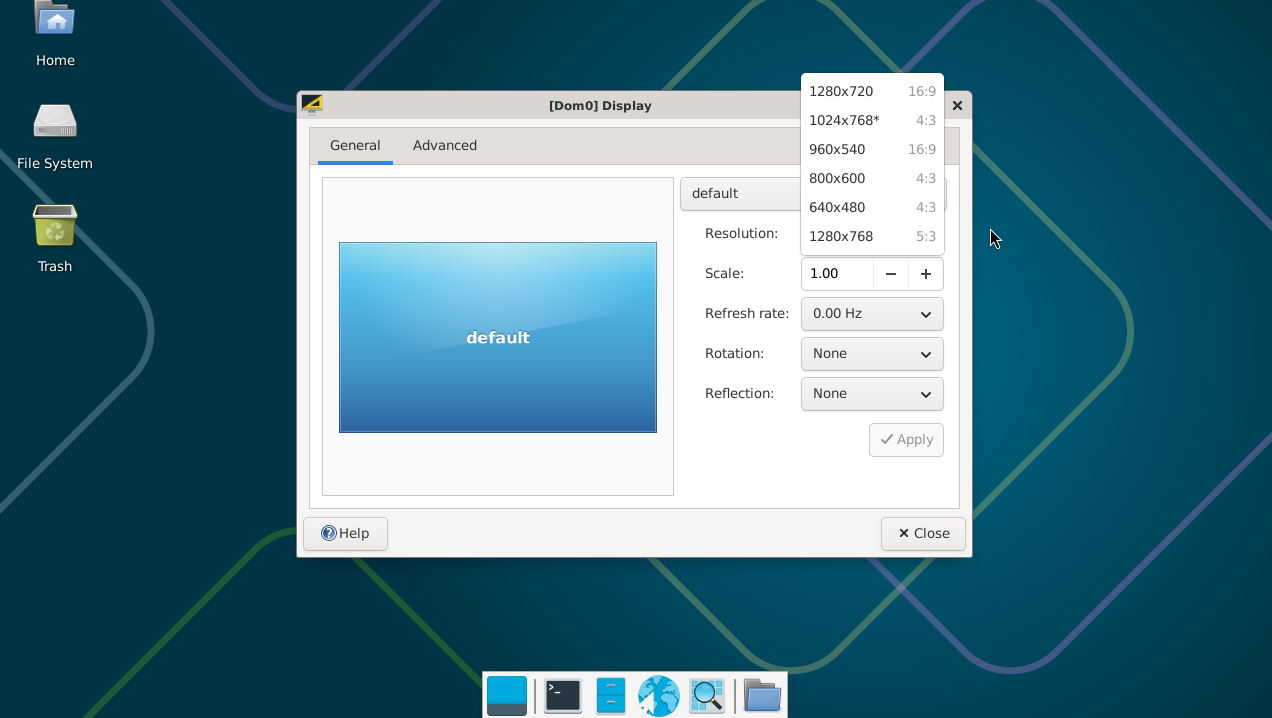Open the File System desktop icon
The image size is (1272, 718).
[55, 122]
